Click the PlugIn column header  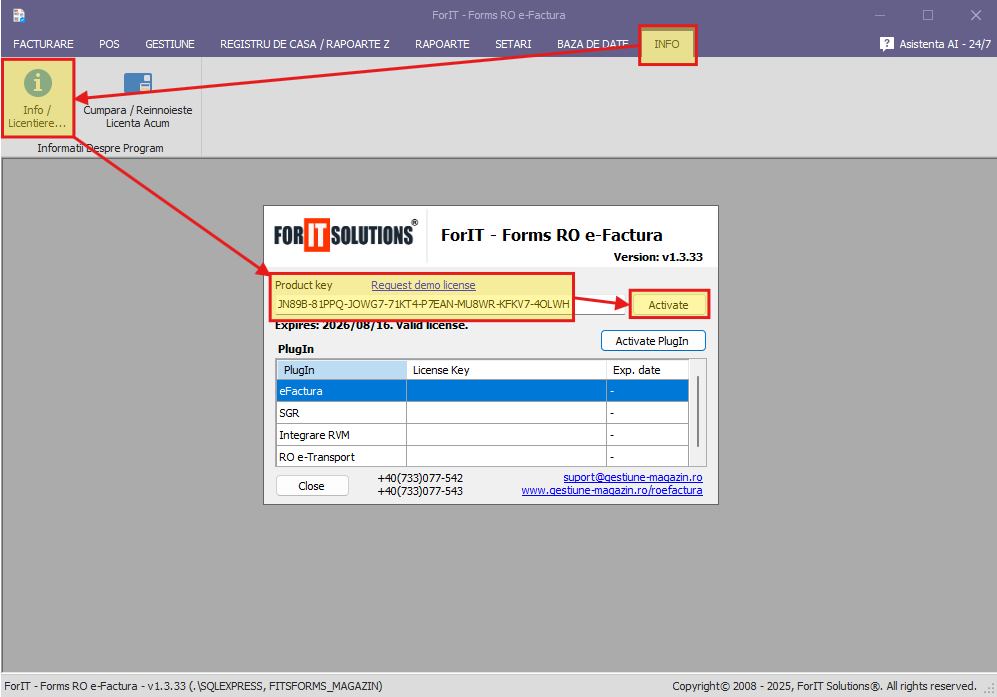click(x=341, y=370)
